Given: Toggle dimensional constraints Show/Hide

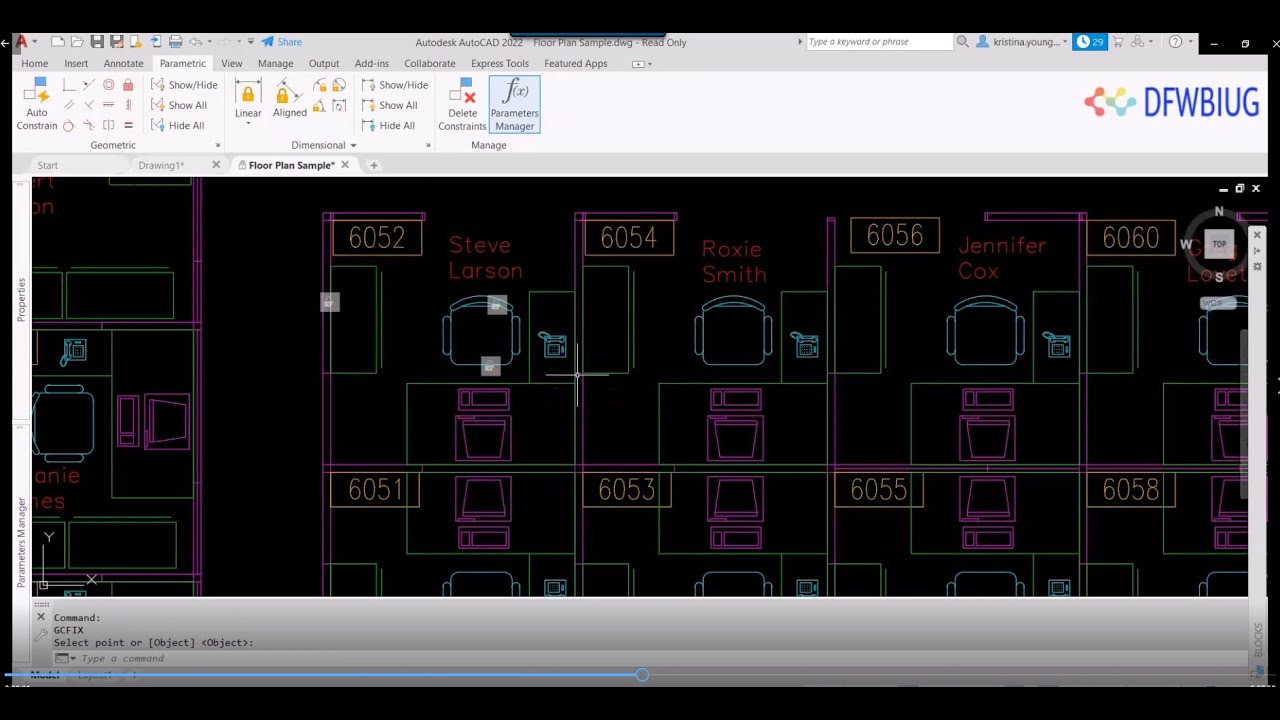Looking at the screenshot, I should 395,85.
